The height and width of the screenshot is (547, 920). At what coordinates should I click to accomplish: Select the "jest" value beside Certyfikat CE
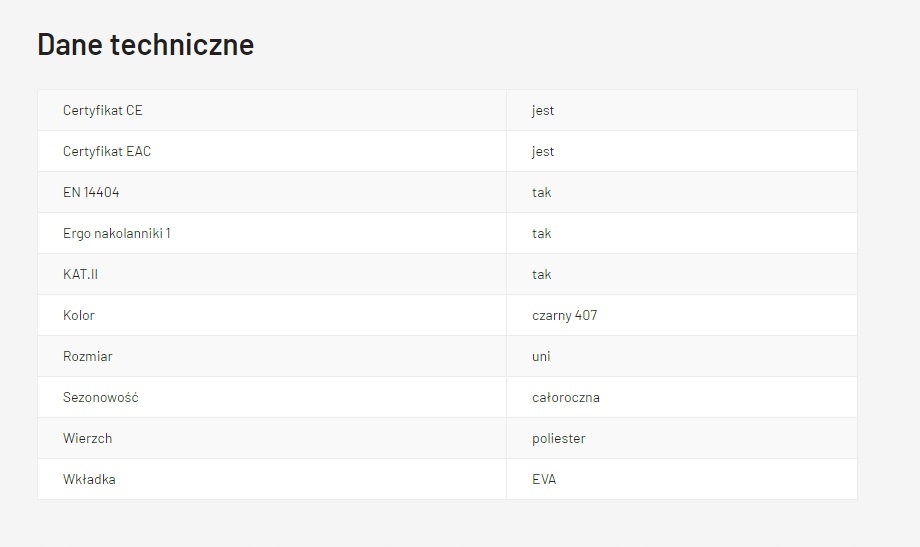[543, 110]
